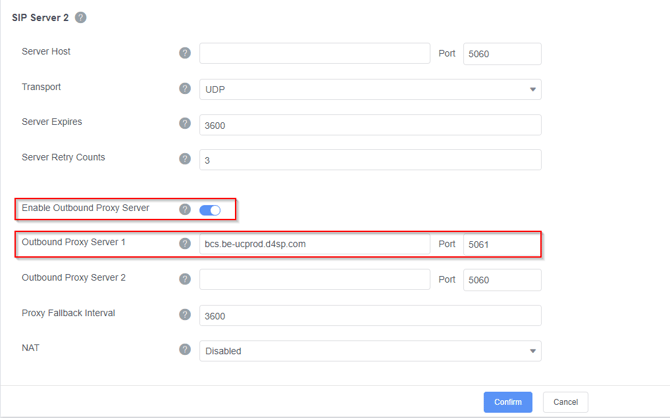Open the NAT Disabled dropdown
Image resolution: width=670 pixels, height=418 pixels.
(370, 351)
